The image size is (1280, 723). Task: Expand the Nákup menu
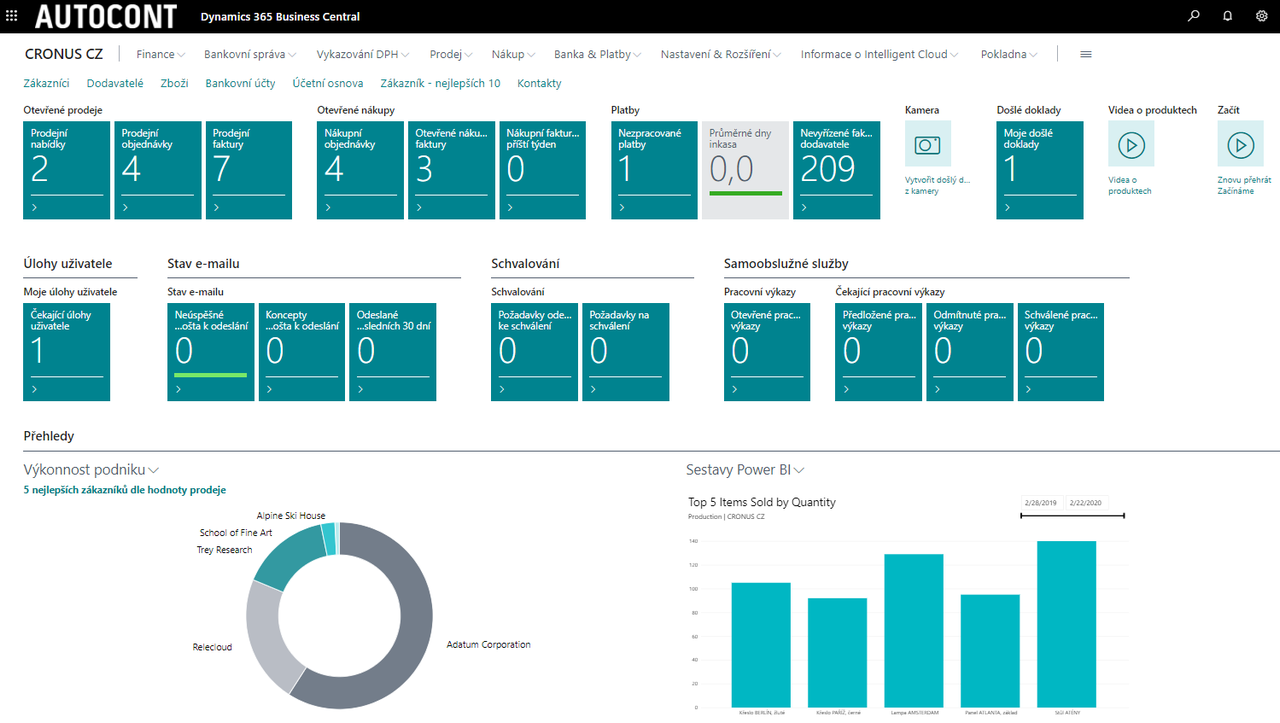coord(513,54)
